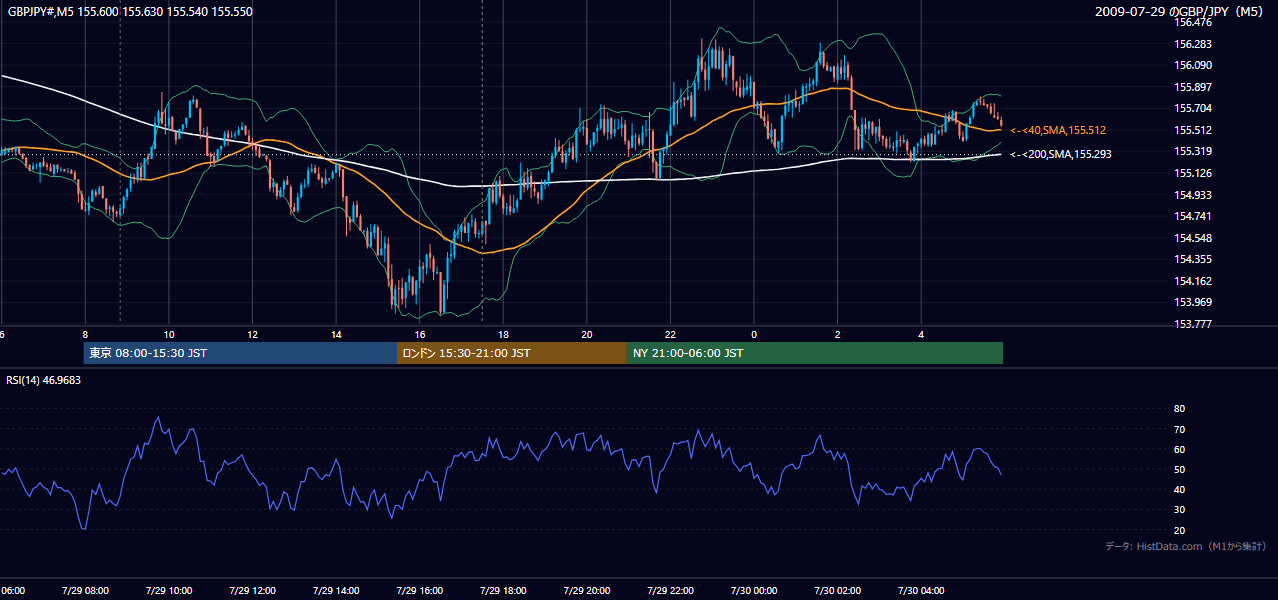Click the 155.897 price axis label
This screenshot has height=600, width=1278.
pyautogui.click(x=1195, y=87)
